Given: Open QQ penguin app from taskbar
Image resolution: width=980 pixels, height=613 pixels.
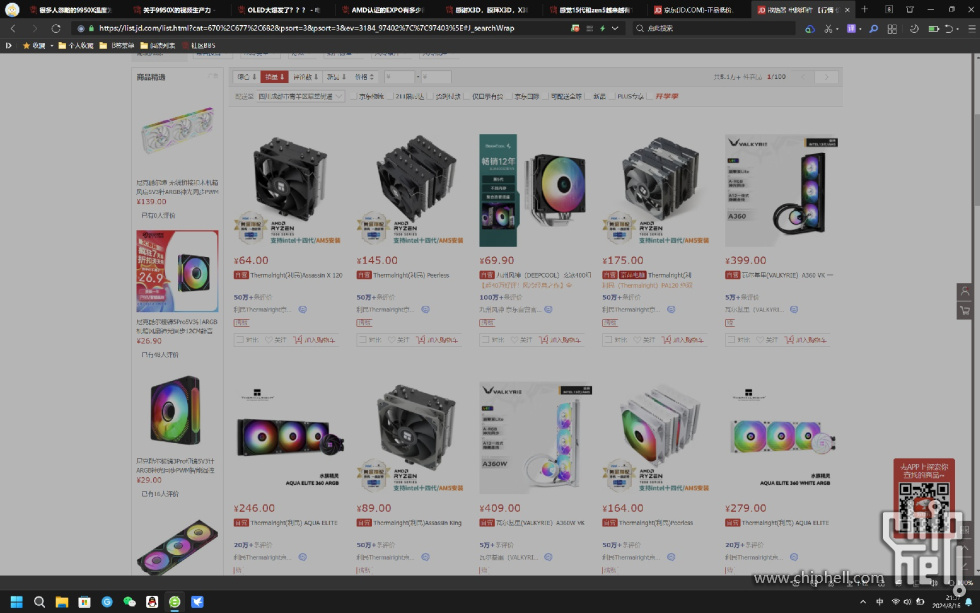Looking at the screenshot, I should click(x=152, y=602).
